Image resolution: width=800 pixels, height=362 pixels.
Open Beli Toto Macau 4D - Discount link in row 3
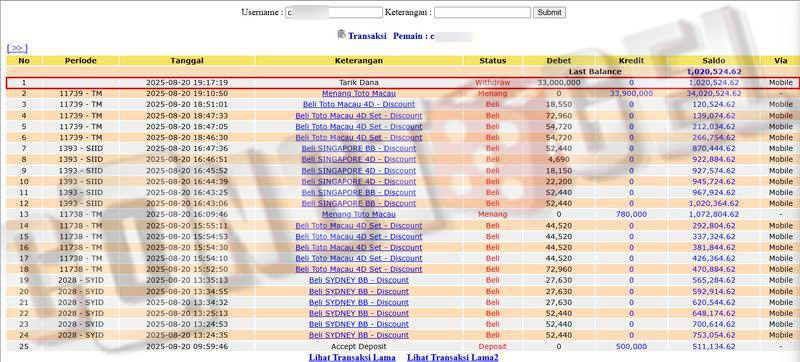359,105
